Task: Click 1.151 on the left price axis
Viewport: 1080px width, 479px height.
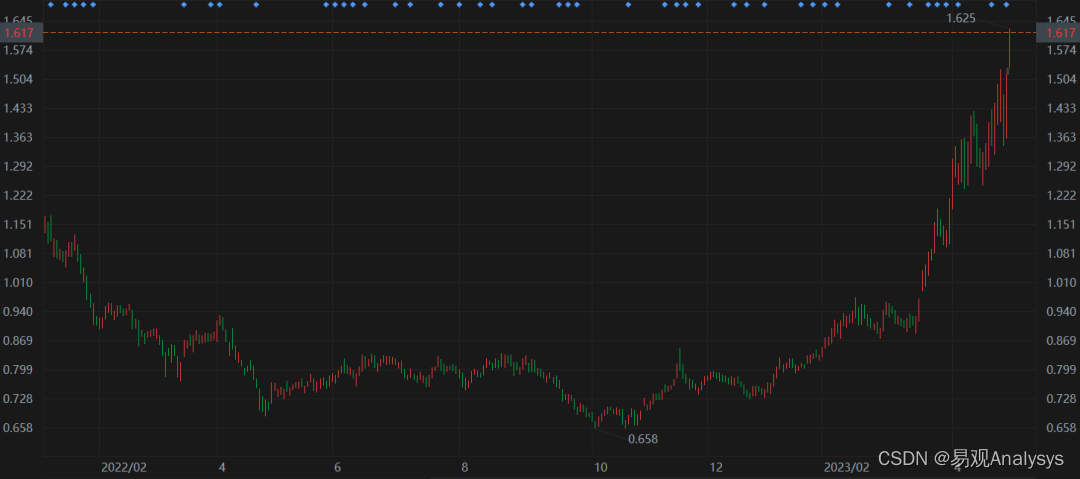Action: point(19,224)
